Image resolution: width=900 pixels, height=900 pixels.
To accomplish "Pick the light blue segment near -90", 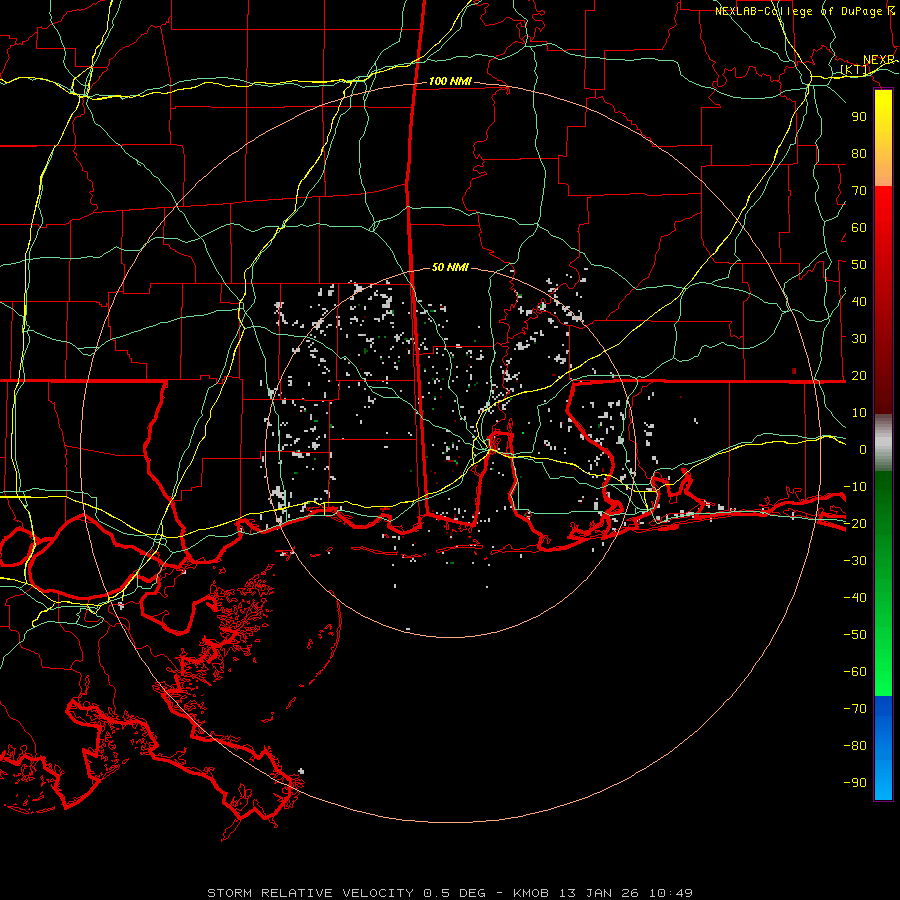I will tap(883, 781).
